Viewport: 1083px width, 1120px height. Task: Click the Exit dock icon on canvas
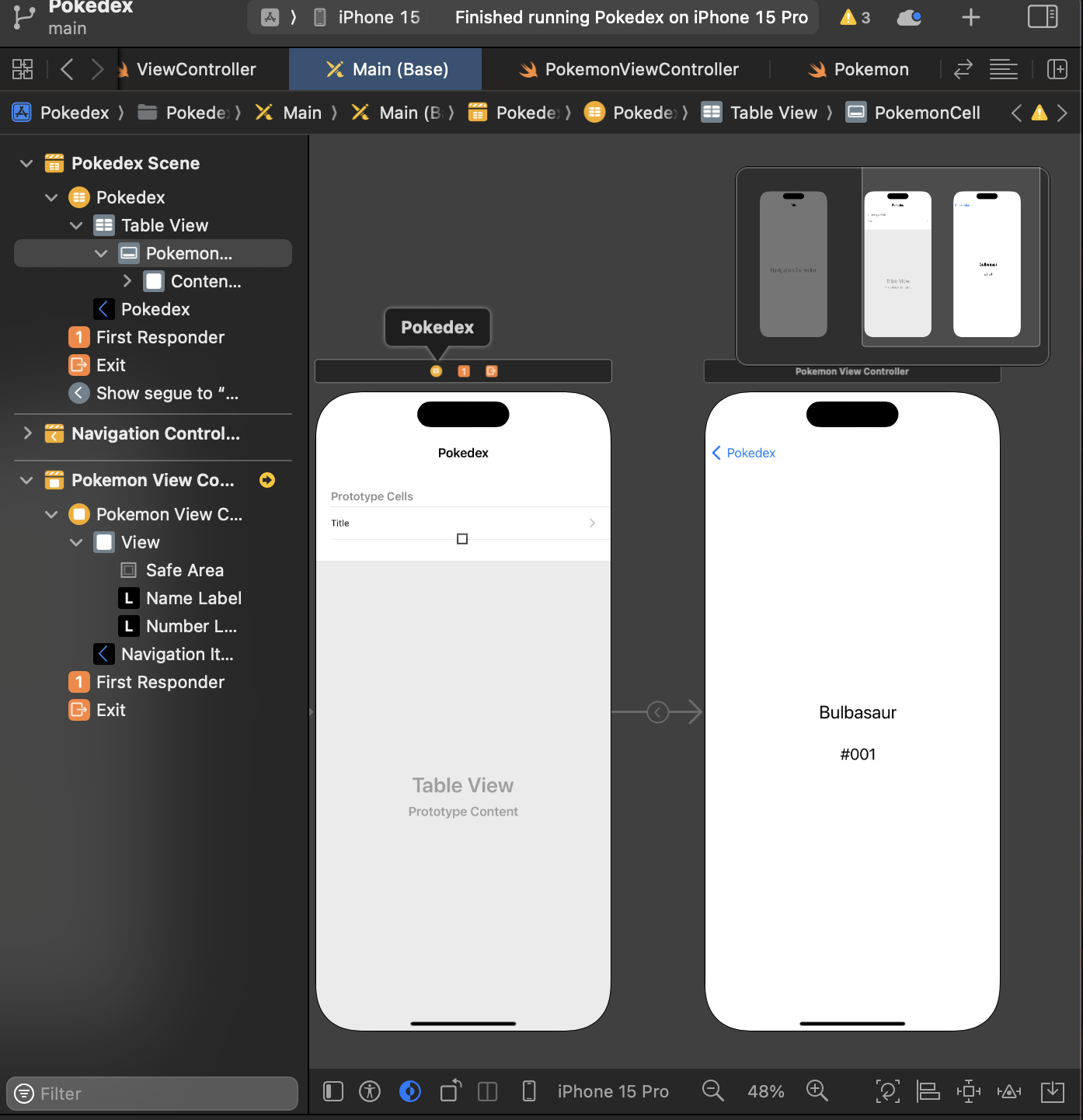(492, 371)
